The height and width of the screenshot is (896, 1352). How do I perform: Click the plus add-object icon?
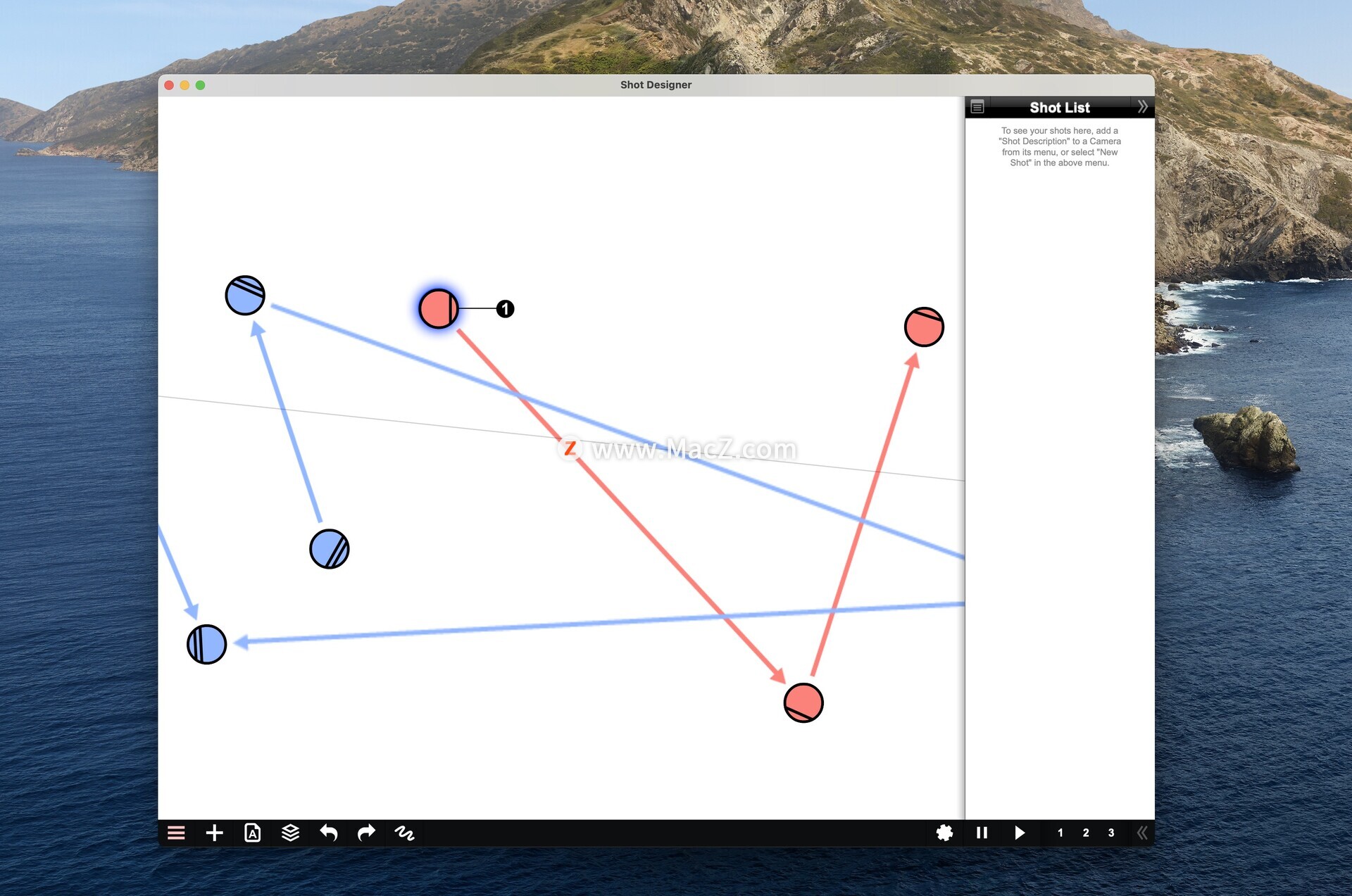[x=214, y=833]
